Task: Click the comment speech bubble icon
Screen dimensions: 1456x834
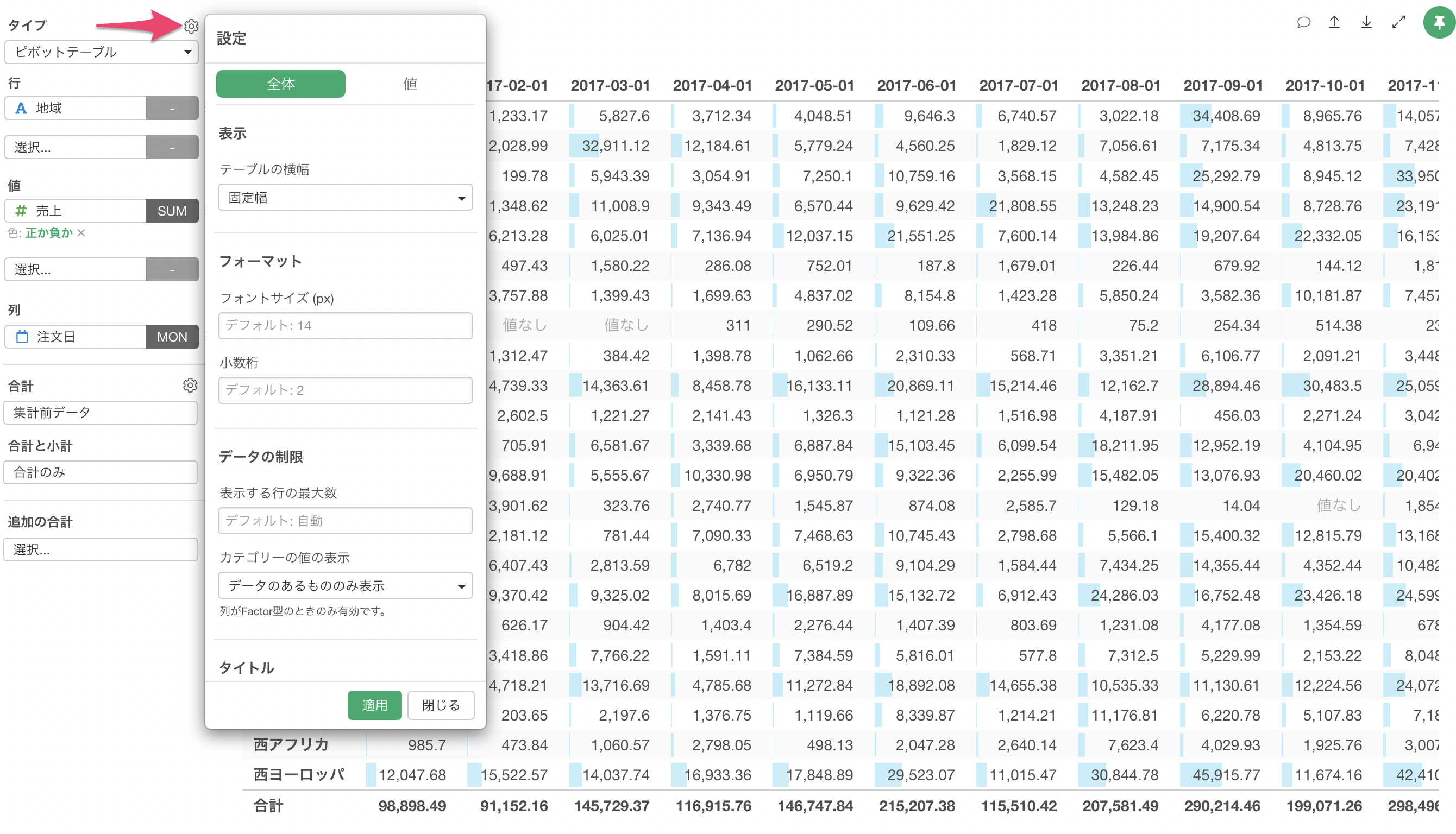Action: click(x=1303, y=22)
